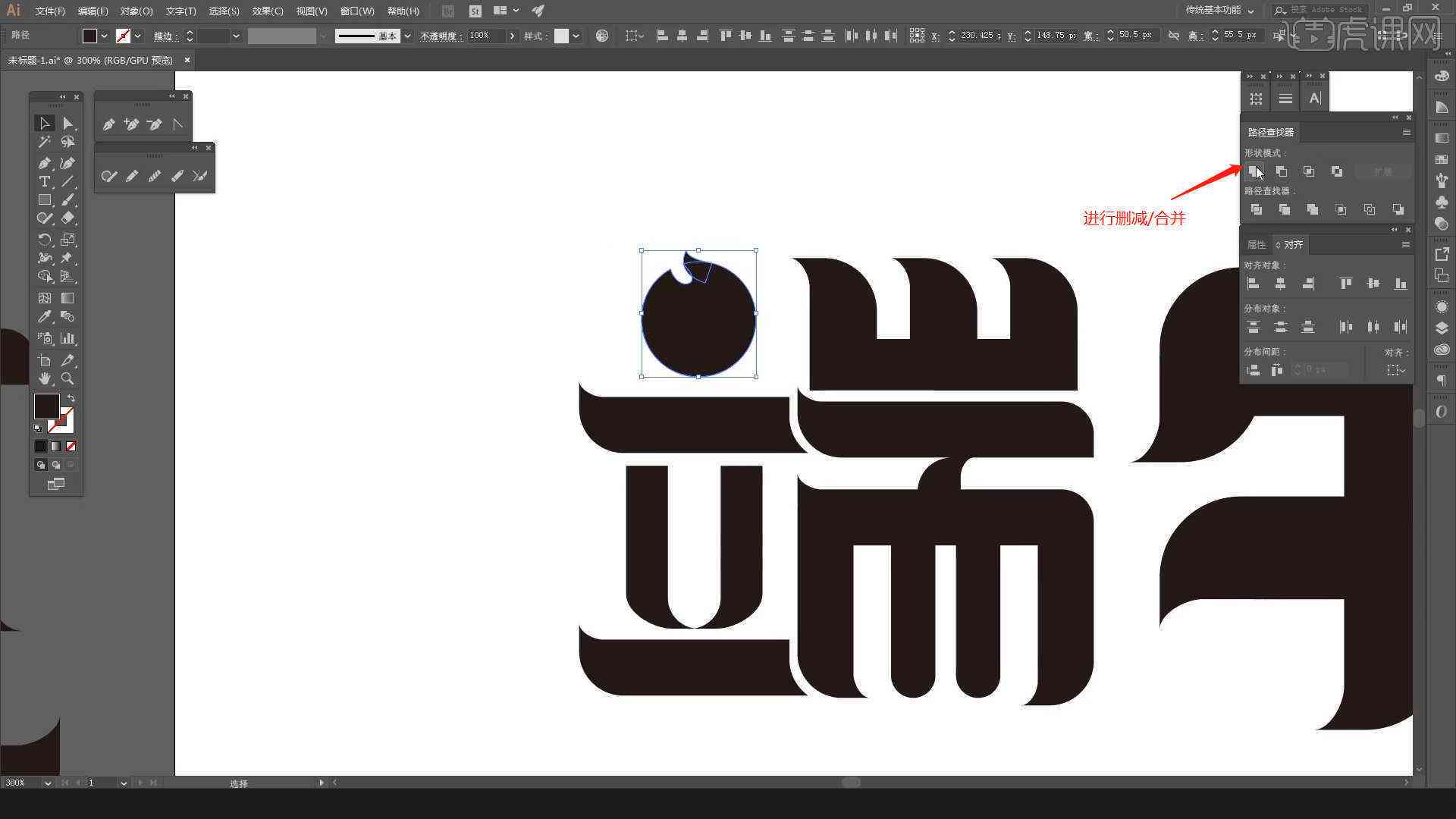Expand the 基本 stroke profile dropdown
The image size is (1456, 819).
point(407,35)
